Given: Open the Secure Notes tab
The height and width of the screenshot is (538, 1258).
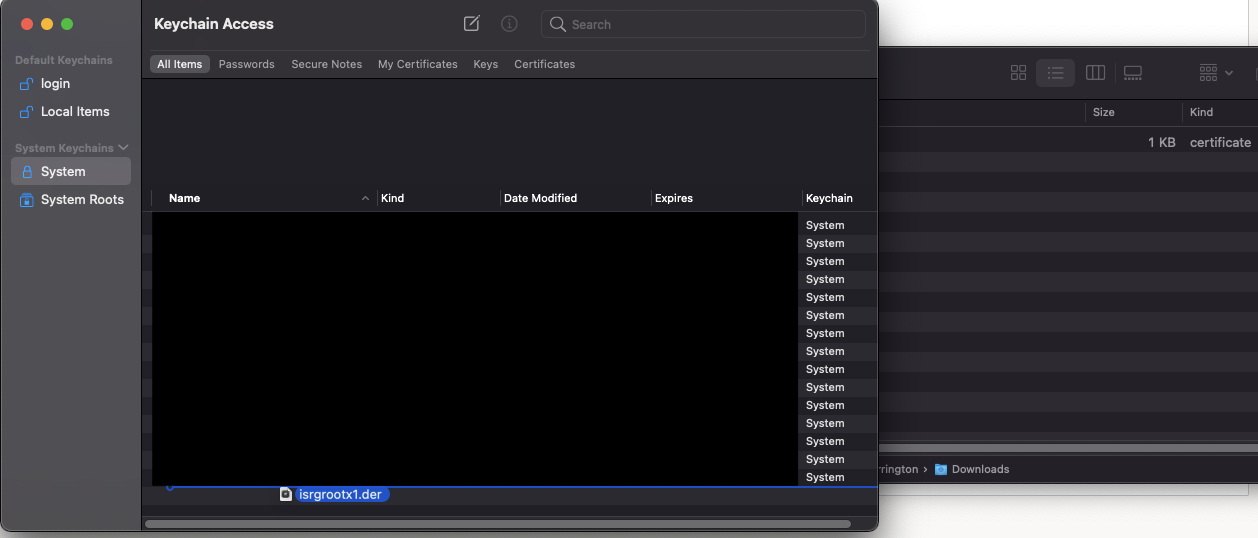Looking at the screenshot, I should pyautogui.click(x=327, y=64).
